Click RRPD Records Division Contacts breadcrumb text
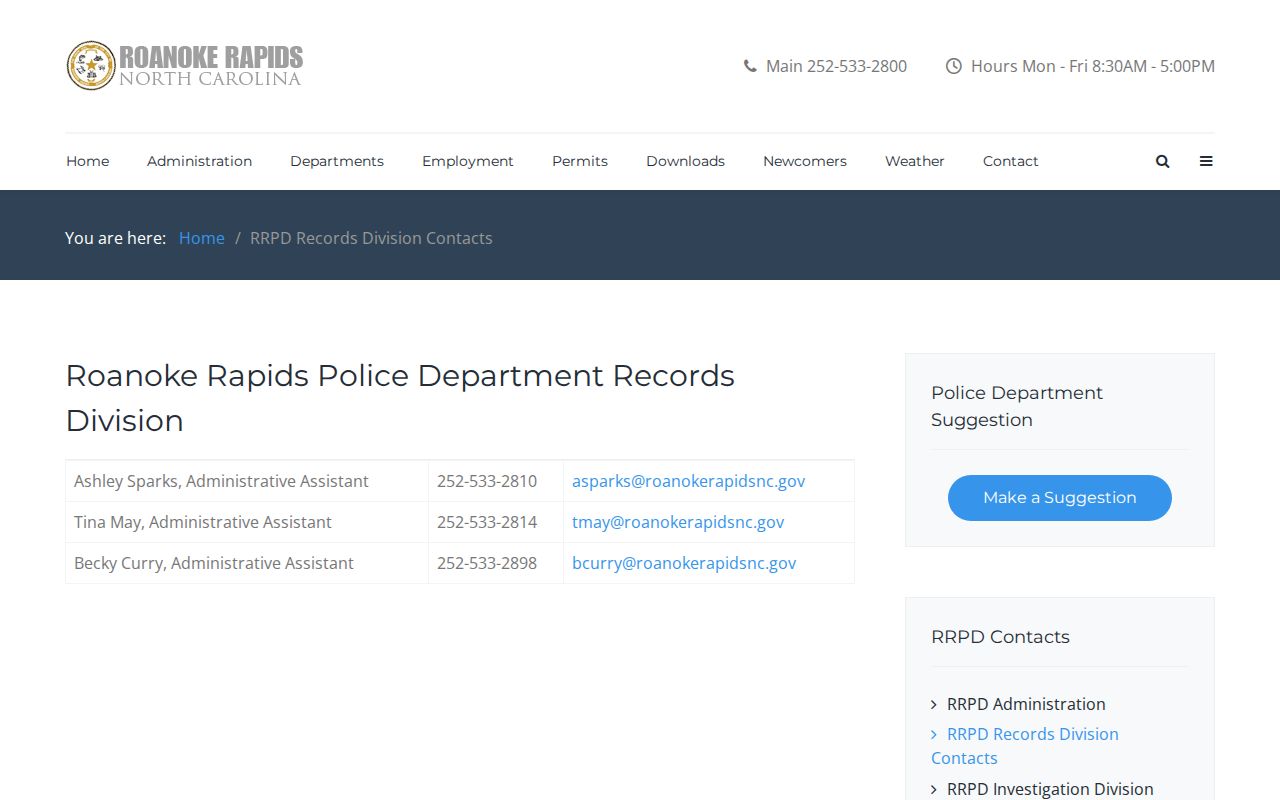Viewport: 1280px width, 800px height. click(371, 238)
